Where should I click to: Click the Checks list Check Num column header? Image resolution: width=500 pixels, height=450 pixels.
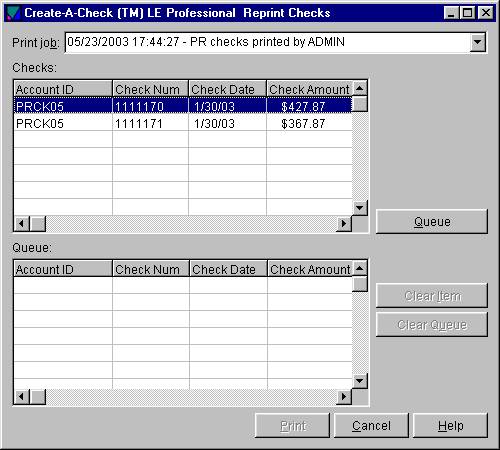point(150,89)
